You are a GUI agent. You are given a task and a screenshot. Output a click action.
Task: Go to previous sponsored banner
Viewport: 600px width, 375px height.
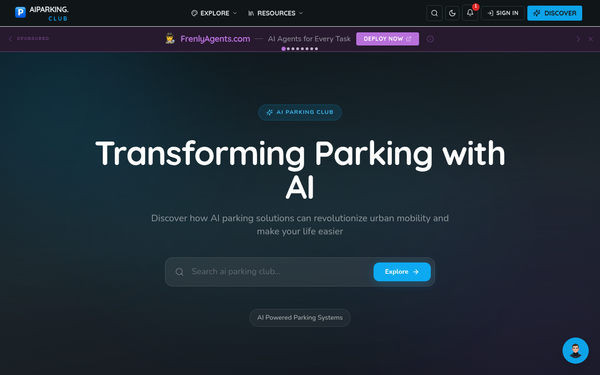pos(10,39)
